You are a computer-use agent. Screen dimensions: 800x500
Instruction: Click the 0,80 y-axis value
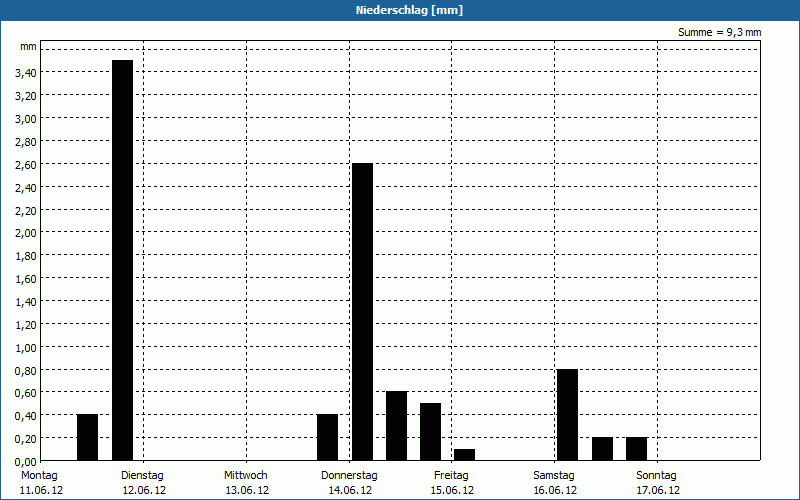pos(26,371)
